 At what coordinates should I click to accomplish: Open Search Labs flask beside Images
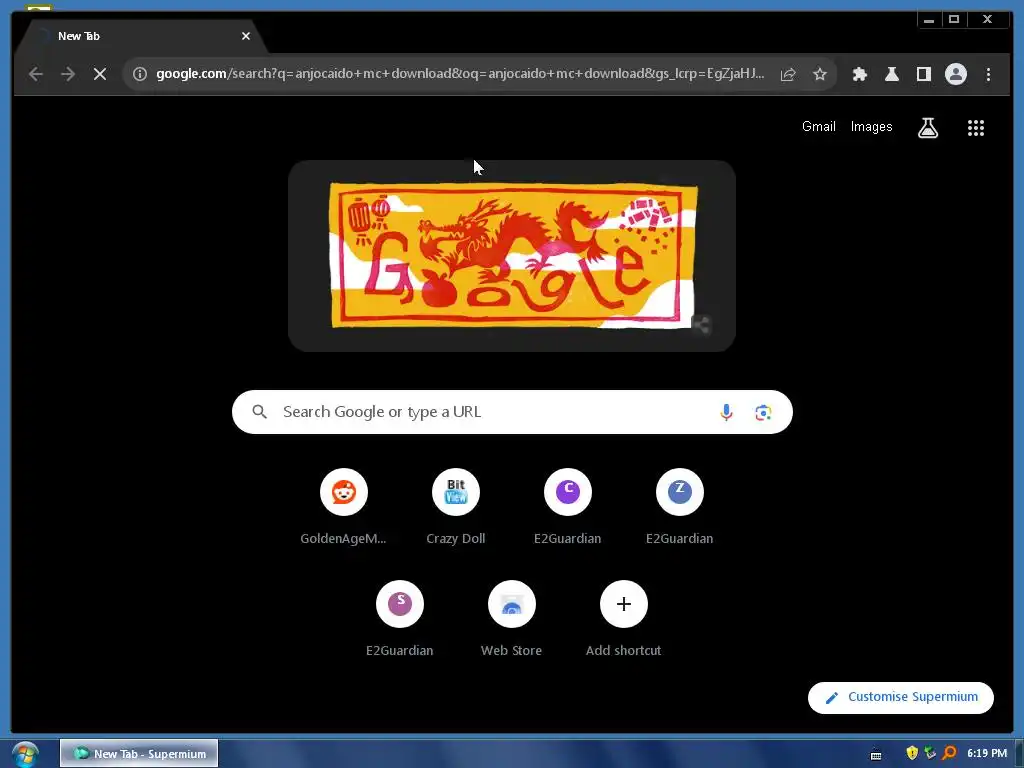928,127
